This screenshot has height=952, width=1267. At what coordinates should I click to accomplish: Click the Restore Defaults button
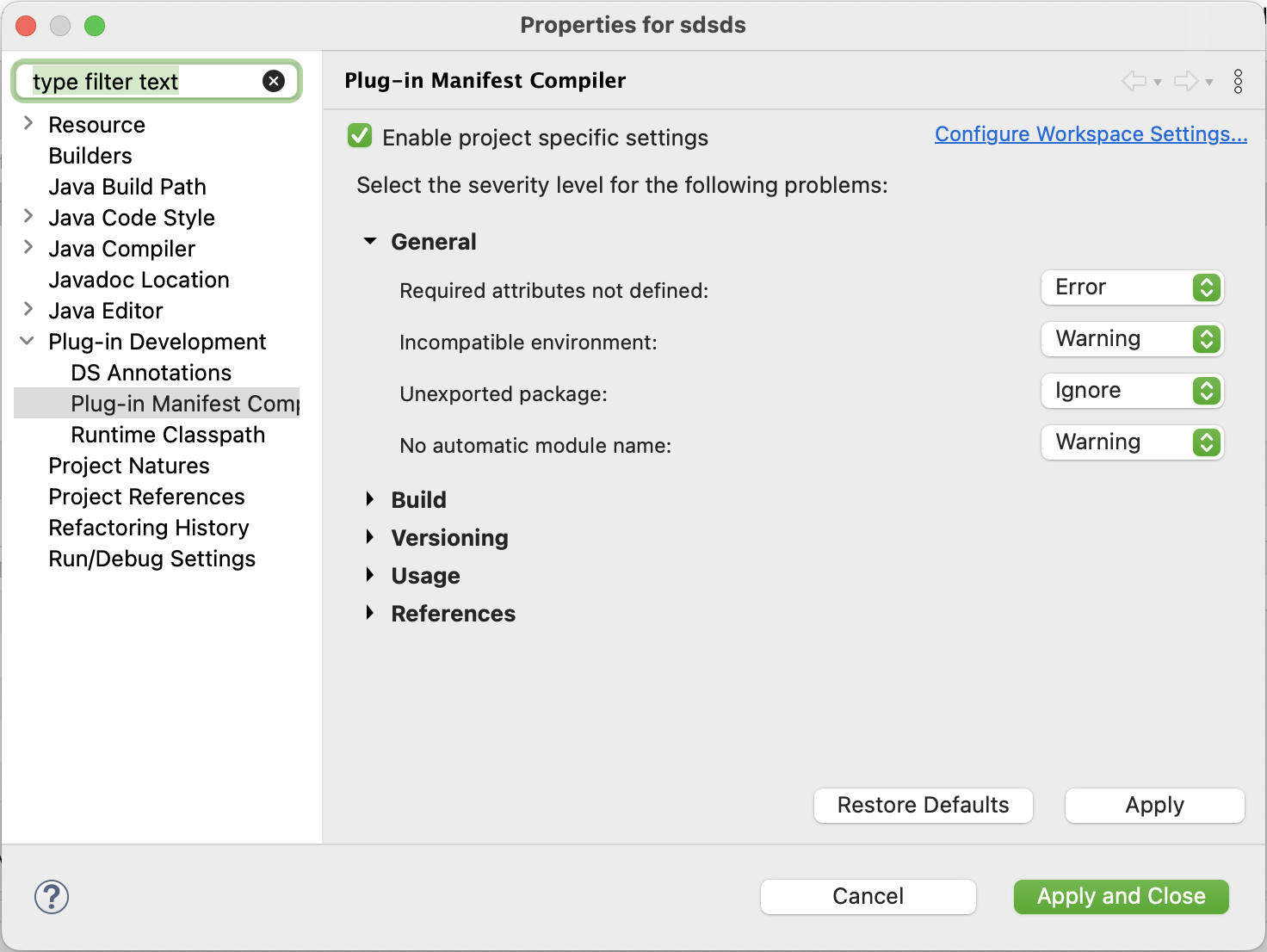(x=923, y=806)
